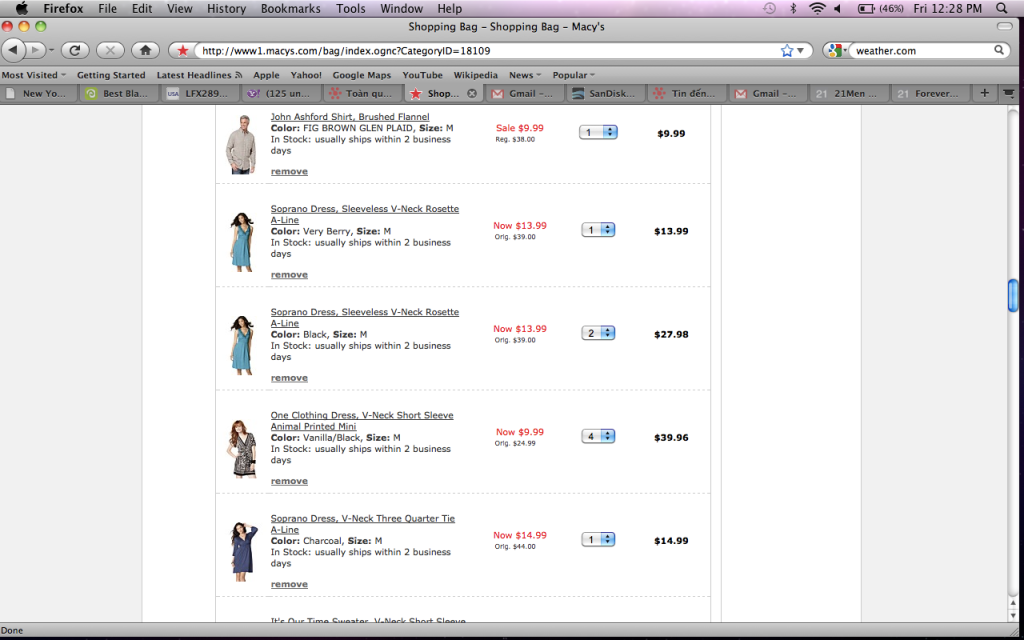This screenshot has height=640, width=1024.
Task: Click the browser Back button
Action: pyautogui.click(x=14, y=50)
